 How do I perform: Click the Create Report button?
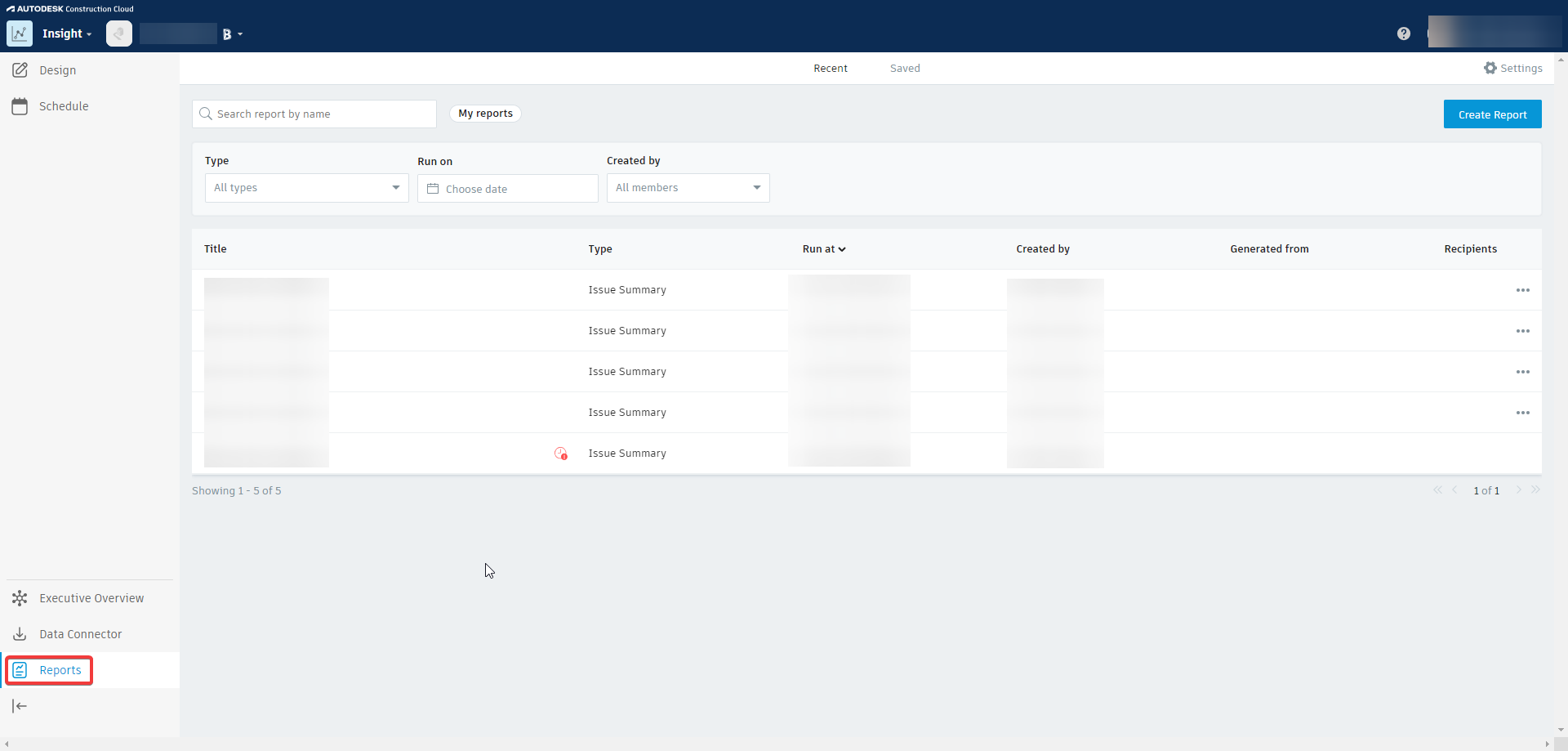click(x=1493, y=114)
